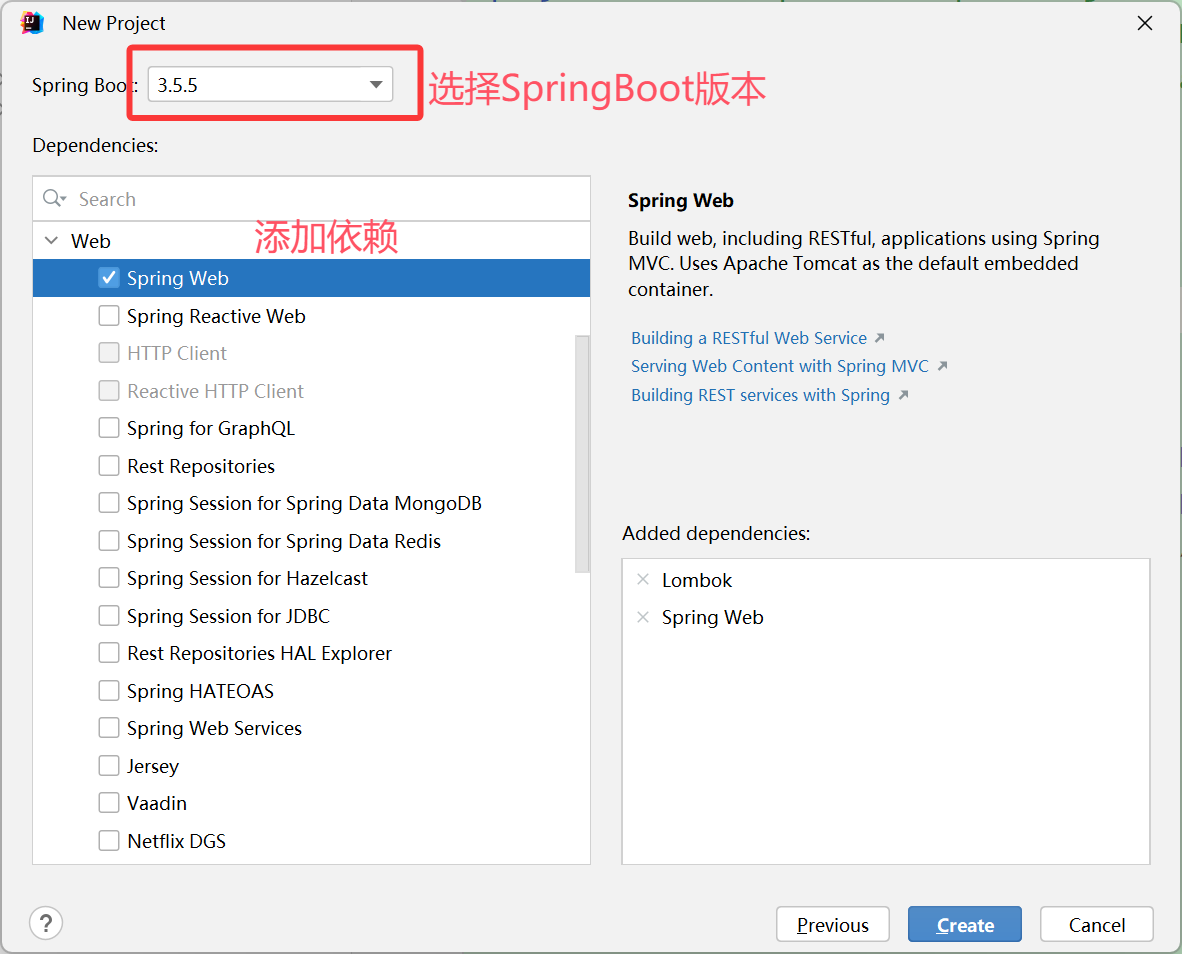This screenshot has height=954, width=1182.
Task: Go back with the Previous button
Action: 833,925
